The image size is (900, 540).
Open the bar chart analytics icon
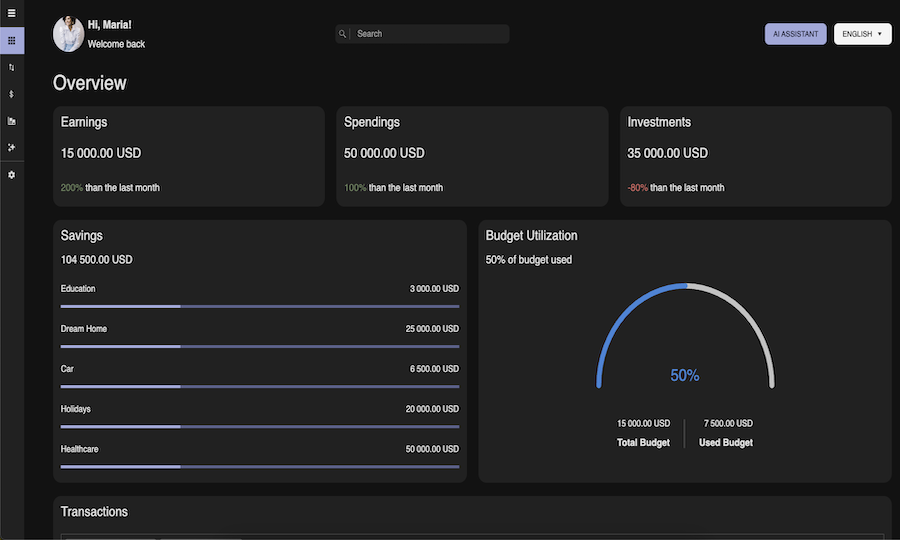coord(12,121)
